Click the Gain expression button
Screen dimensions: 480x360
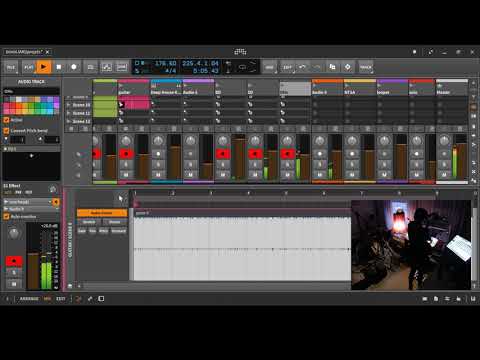(82, 231)
